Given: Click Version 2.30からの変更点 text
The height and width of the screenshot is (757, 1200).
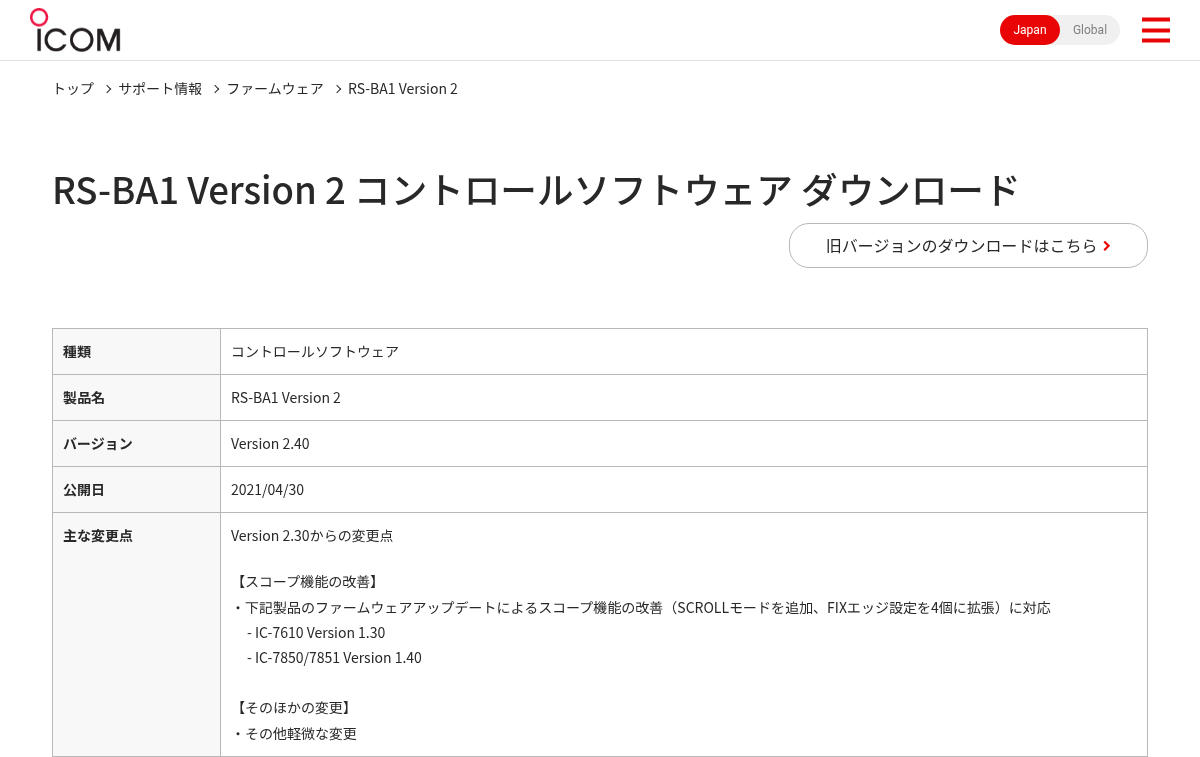Looking at the screenshot, I should coord(312,536).
